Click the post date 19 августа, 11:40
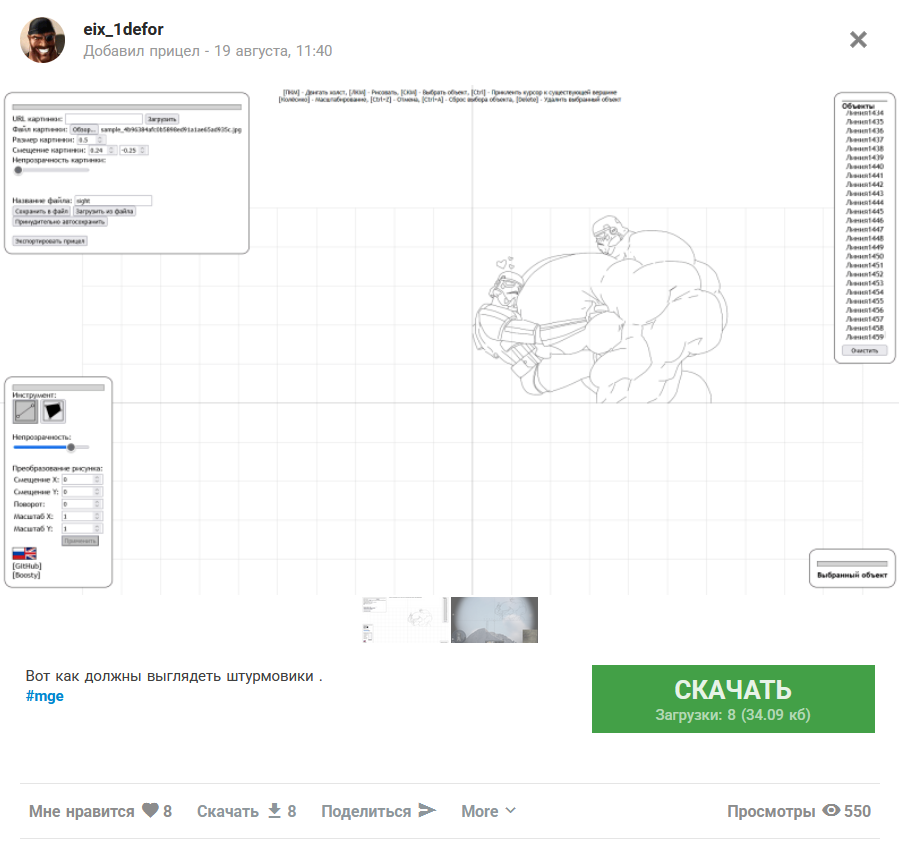 (x=273, y=51)
